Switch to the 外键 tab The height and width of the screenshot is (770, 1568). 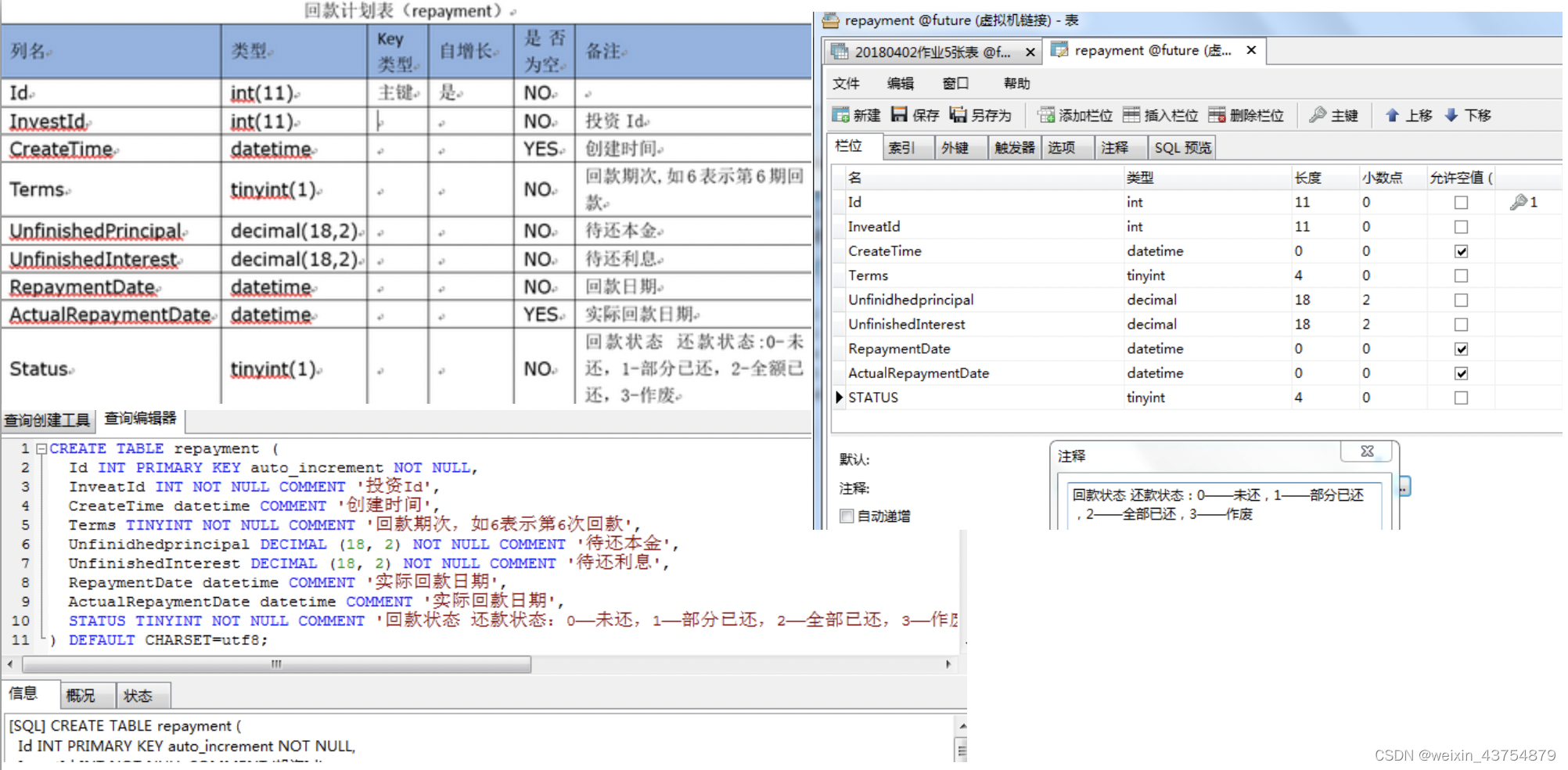(x=961, y=147)
